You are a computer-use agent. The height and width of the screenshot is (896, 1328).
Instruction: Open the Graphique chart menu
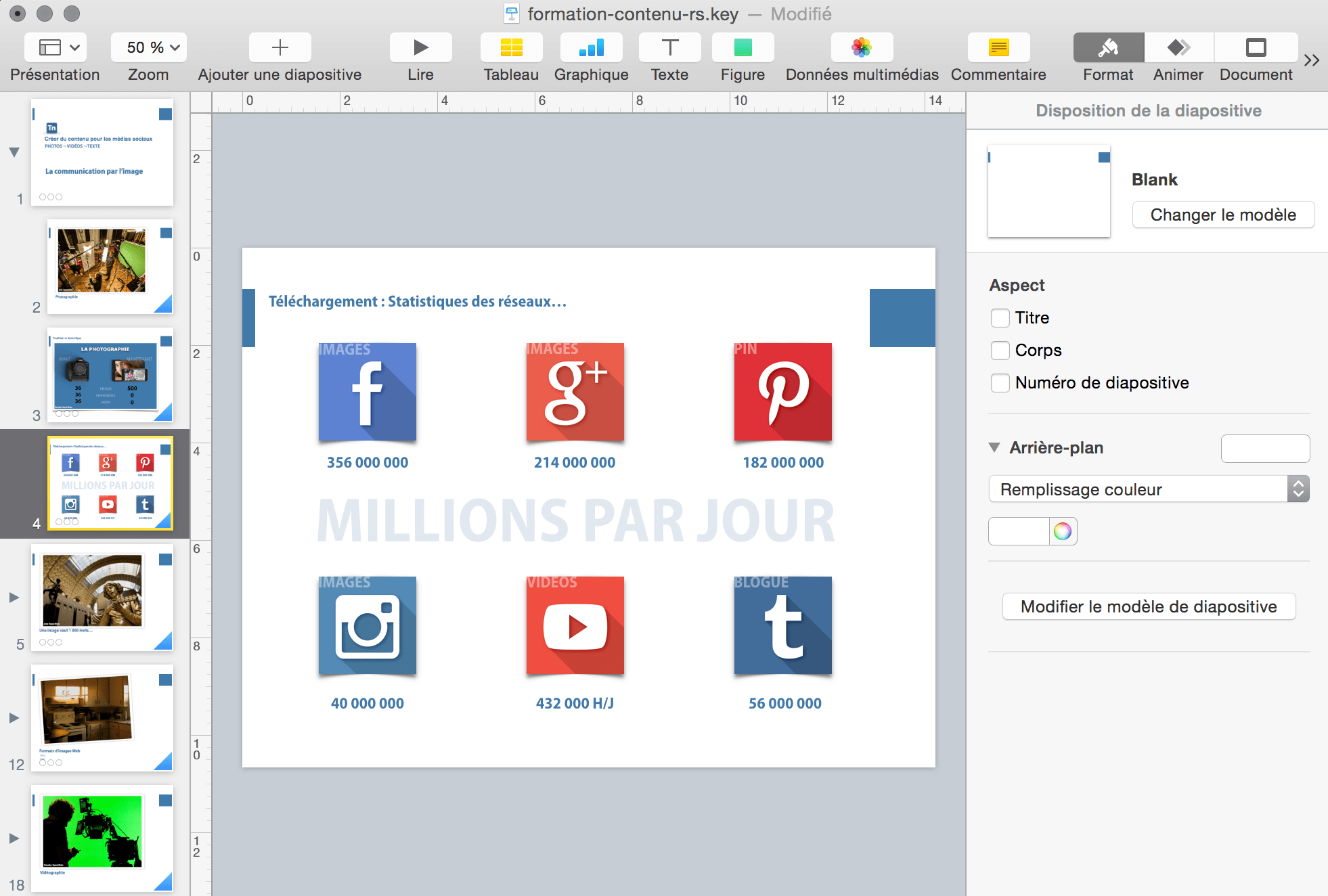(591, 47)
